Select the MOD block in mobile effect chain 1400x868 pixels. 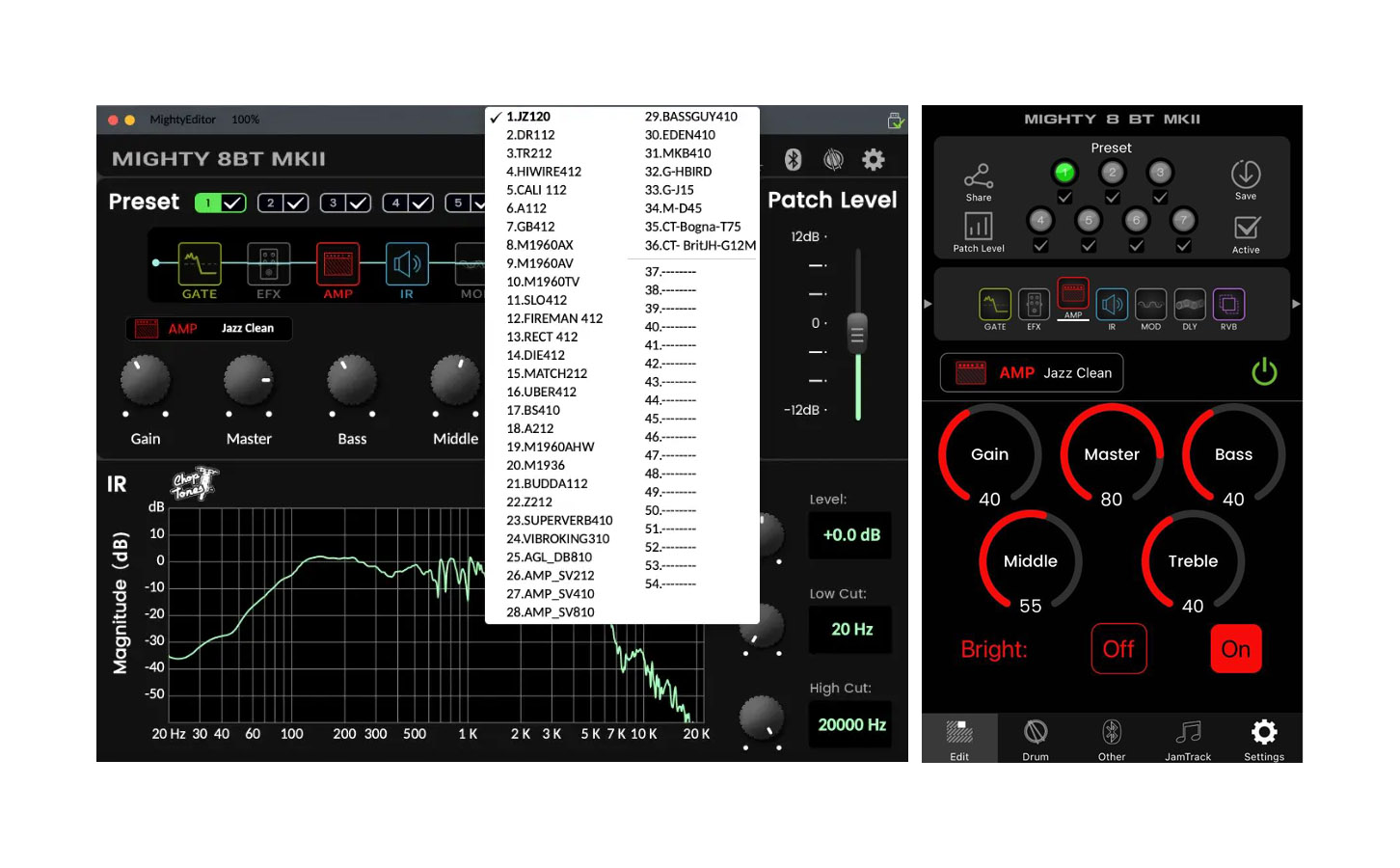pos(1151,305)
